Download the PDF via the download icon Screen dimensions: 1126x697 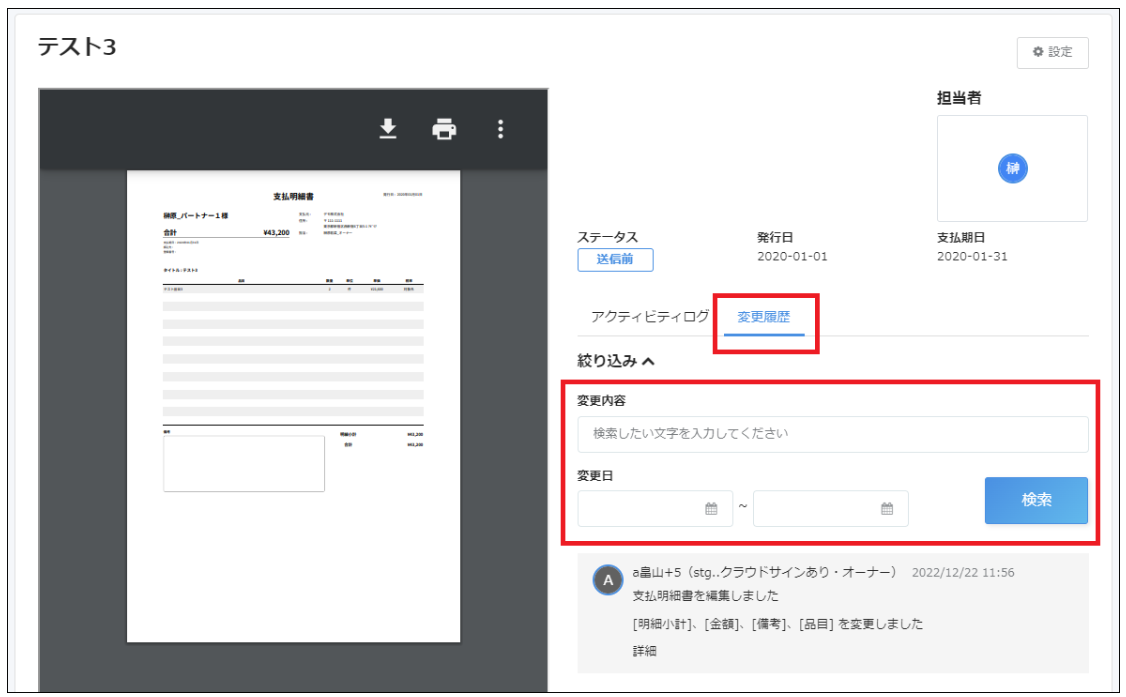[388, 129]
